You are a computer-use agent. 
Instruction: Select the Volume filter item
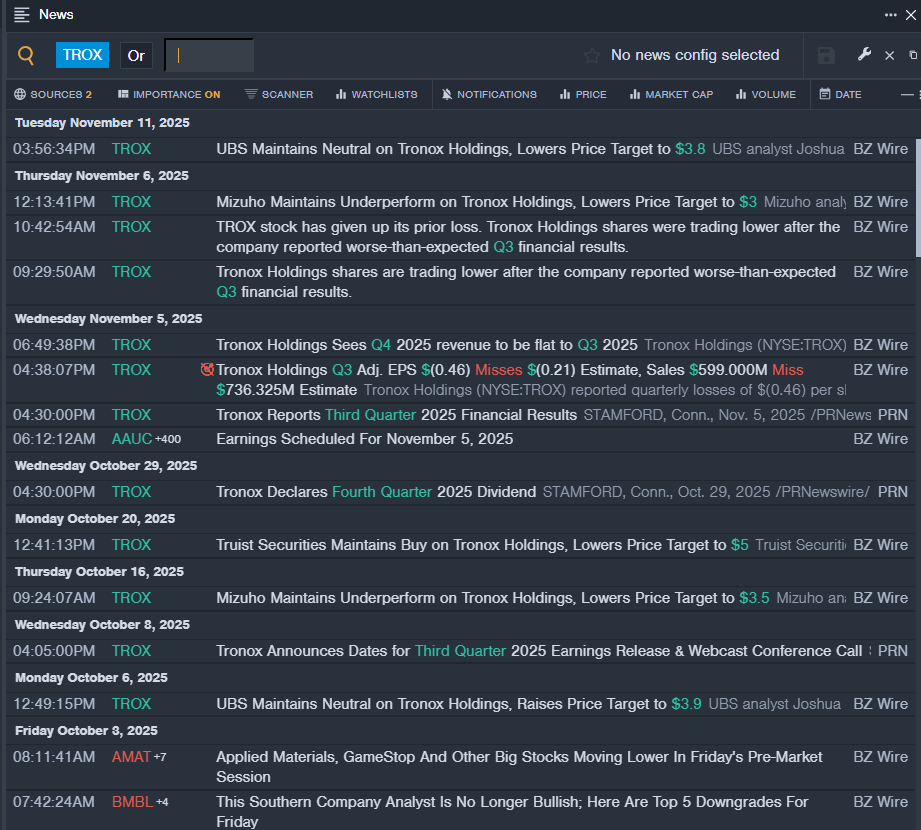coord(765,95)
